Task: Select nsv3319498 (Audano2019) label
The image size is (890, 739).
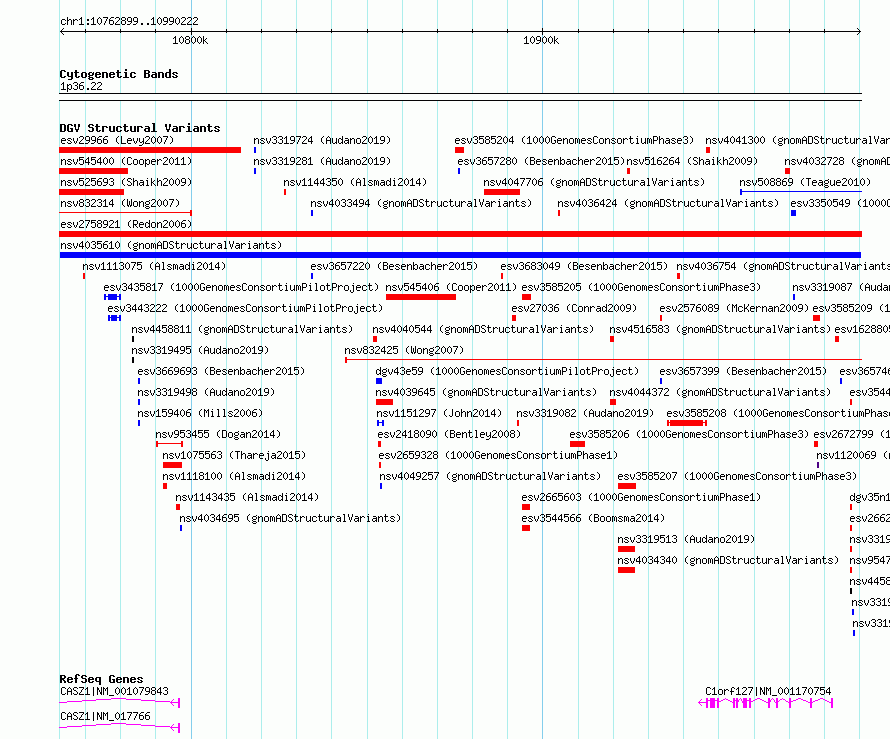Action: 206,392
